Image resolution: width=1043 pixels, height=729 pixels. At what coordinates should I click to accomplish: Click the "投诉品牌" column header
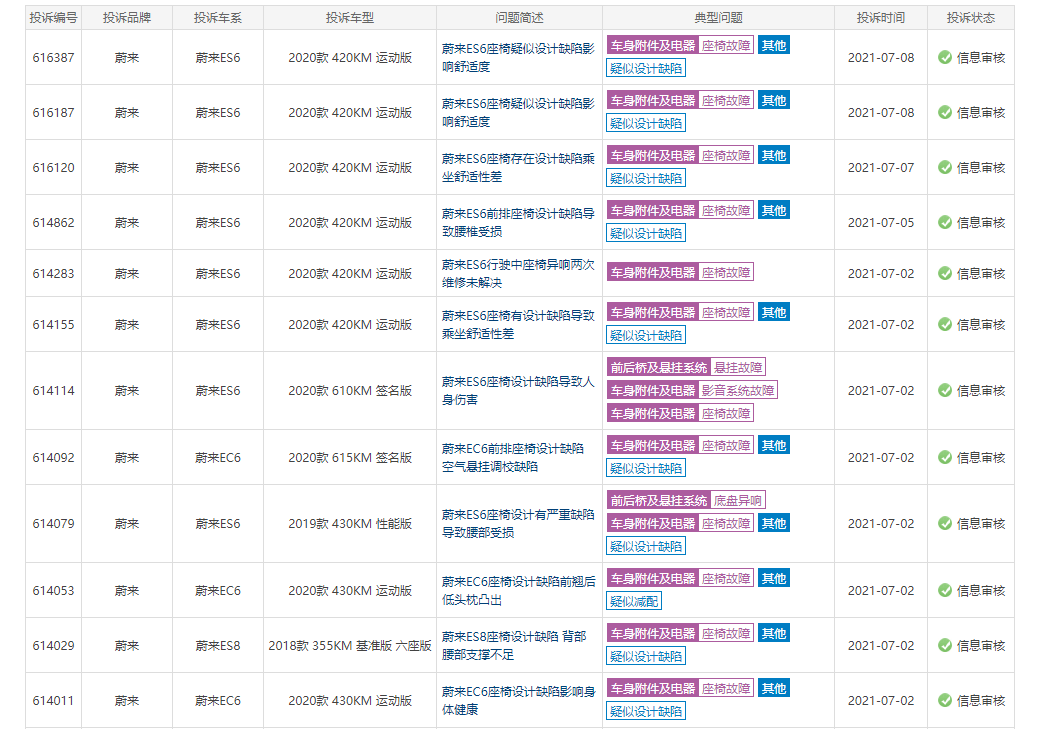(x=126, y=18)
